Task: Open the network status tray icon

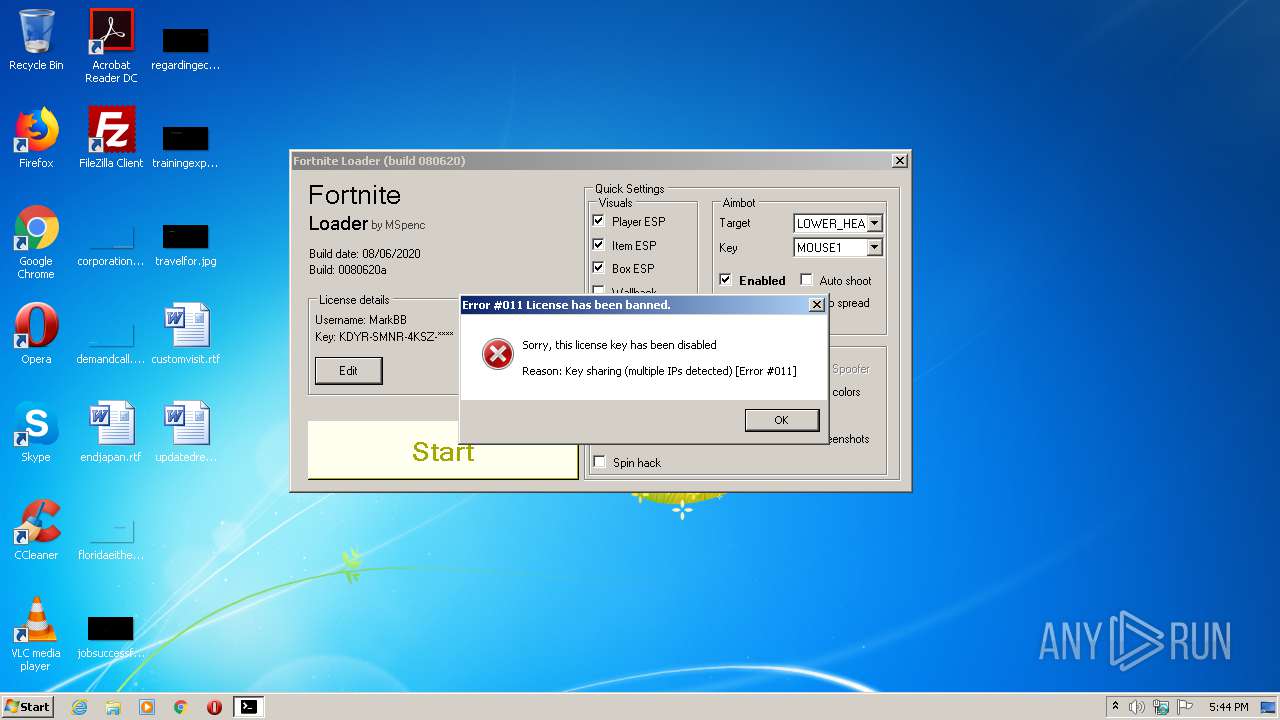Action: coord(1161,707)
